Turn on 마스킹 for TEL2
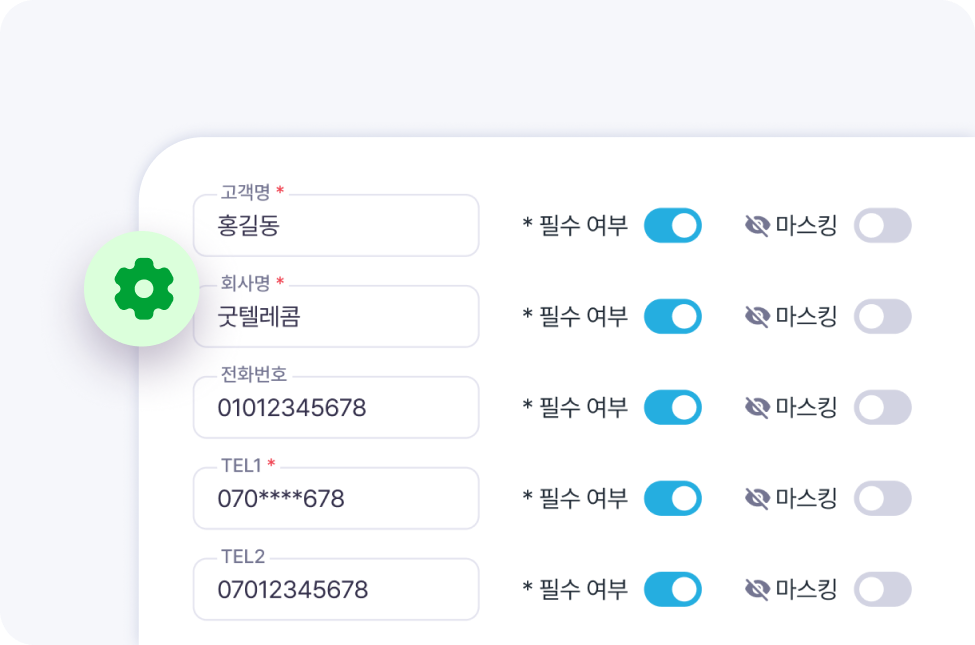 (882, 589)
